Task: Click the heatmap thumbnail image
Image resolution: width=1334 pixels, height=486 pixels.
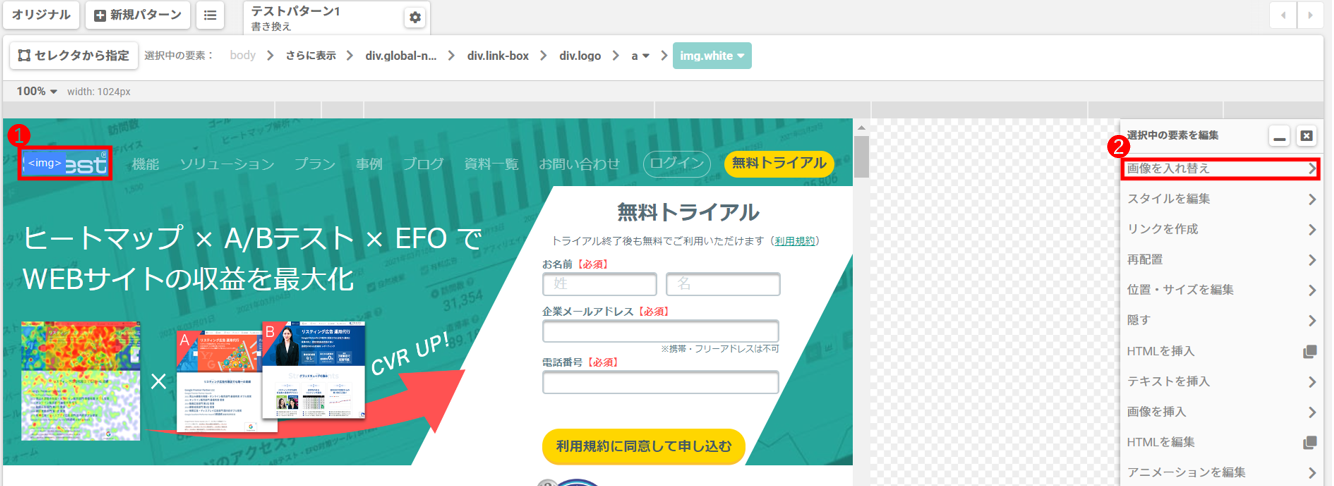Action: [81, 380]
